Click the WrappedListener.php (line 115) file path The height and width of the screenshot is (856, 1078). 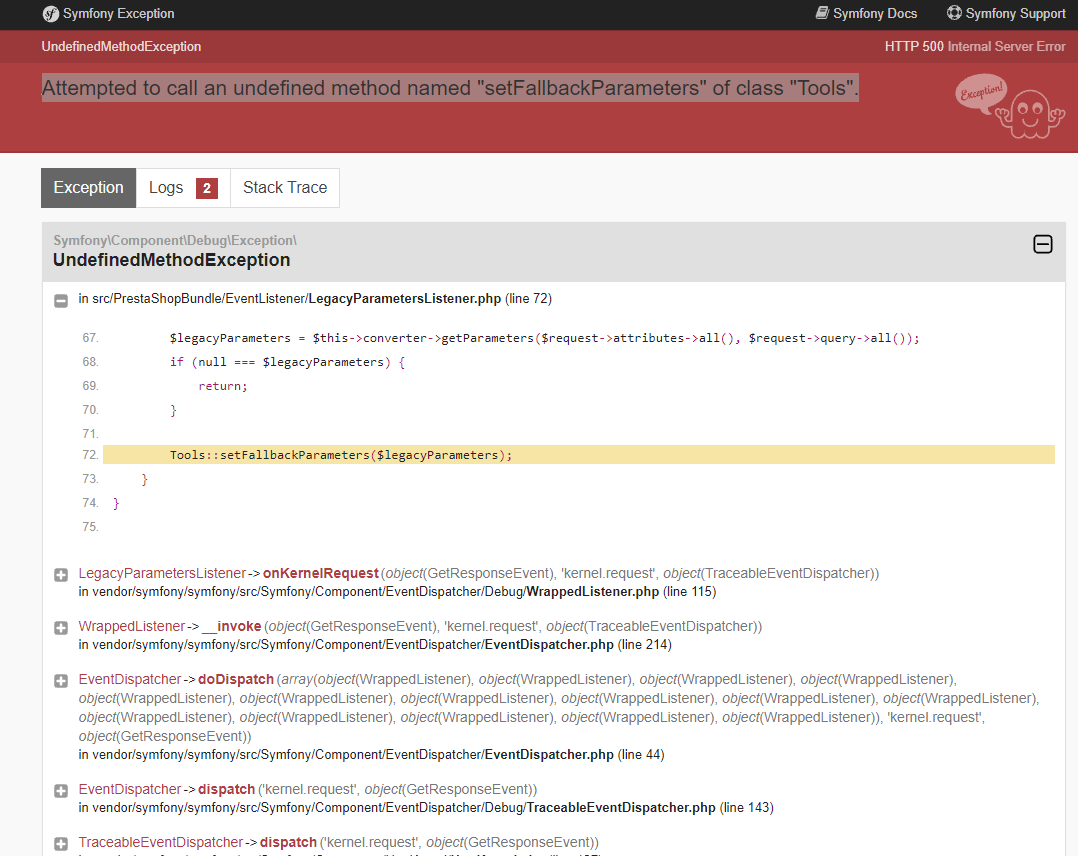coord(397,591)
